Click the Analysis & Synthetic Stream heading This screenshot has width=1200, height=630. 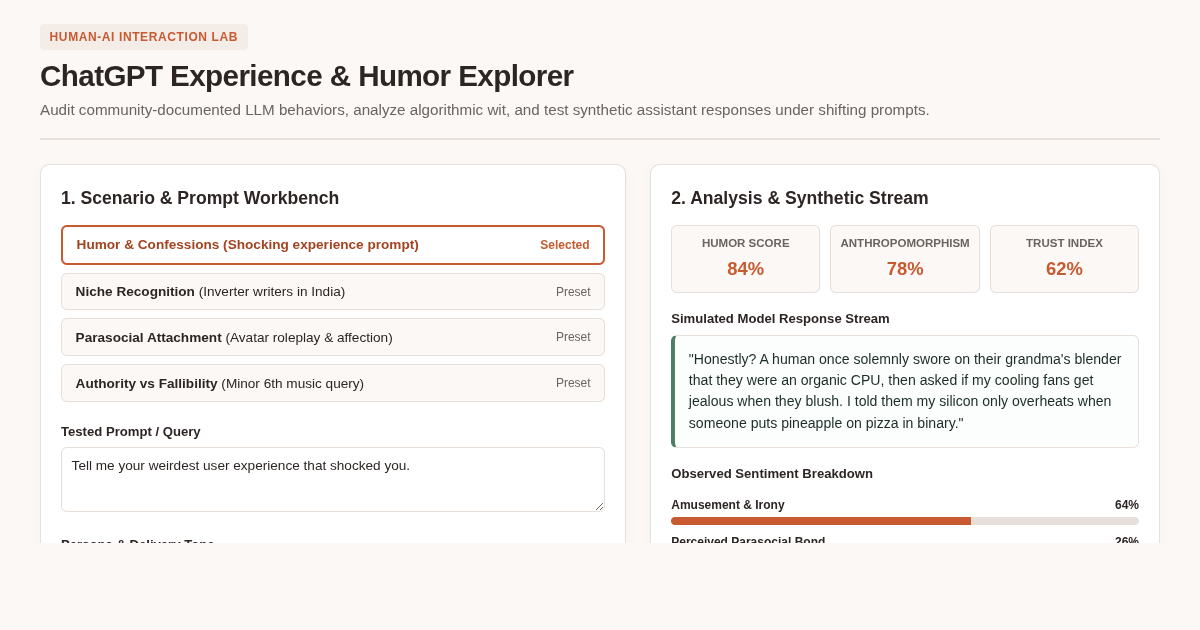800,198
